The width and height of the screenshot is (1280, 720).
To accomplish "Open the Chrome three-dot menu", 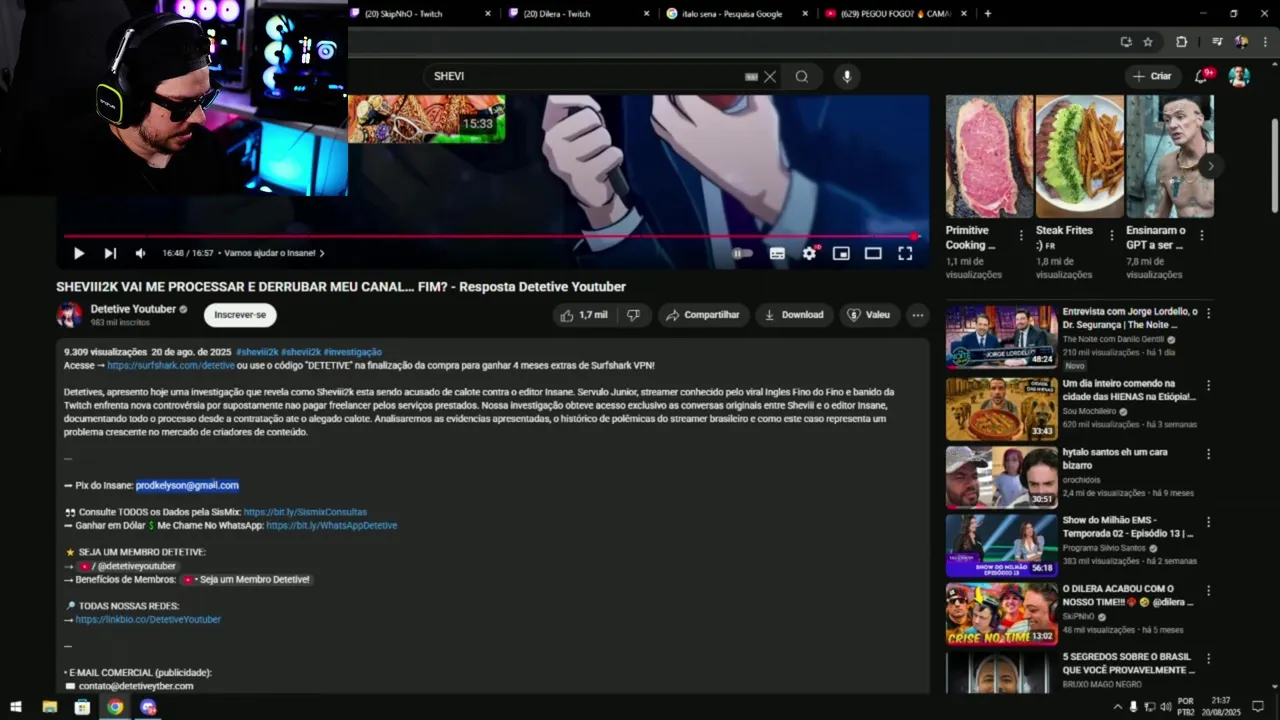I will click(x=1265, y=42).
